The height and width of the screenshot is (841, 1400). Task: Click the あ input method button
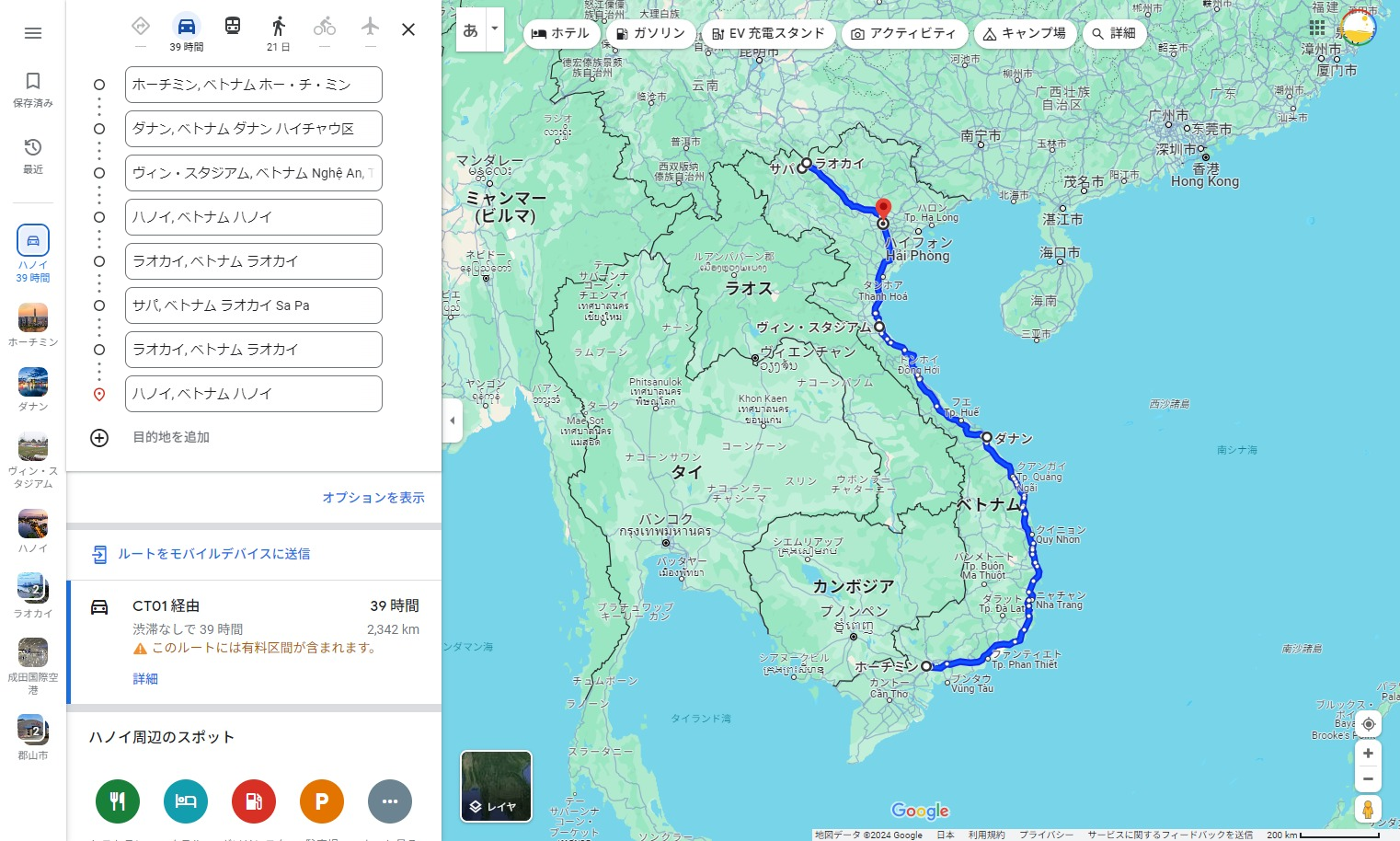471,29
